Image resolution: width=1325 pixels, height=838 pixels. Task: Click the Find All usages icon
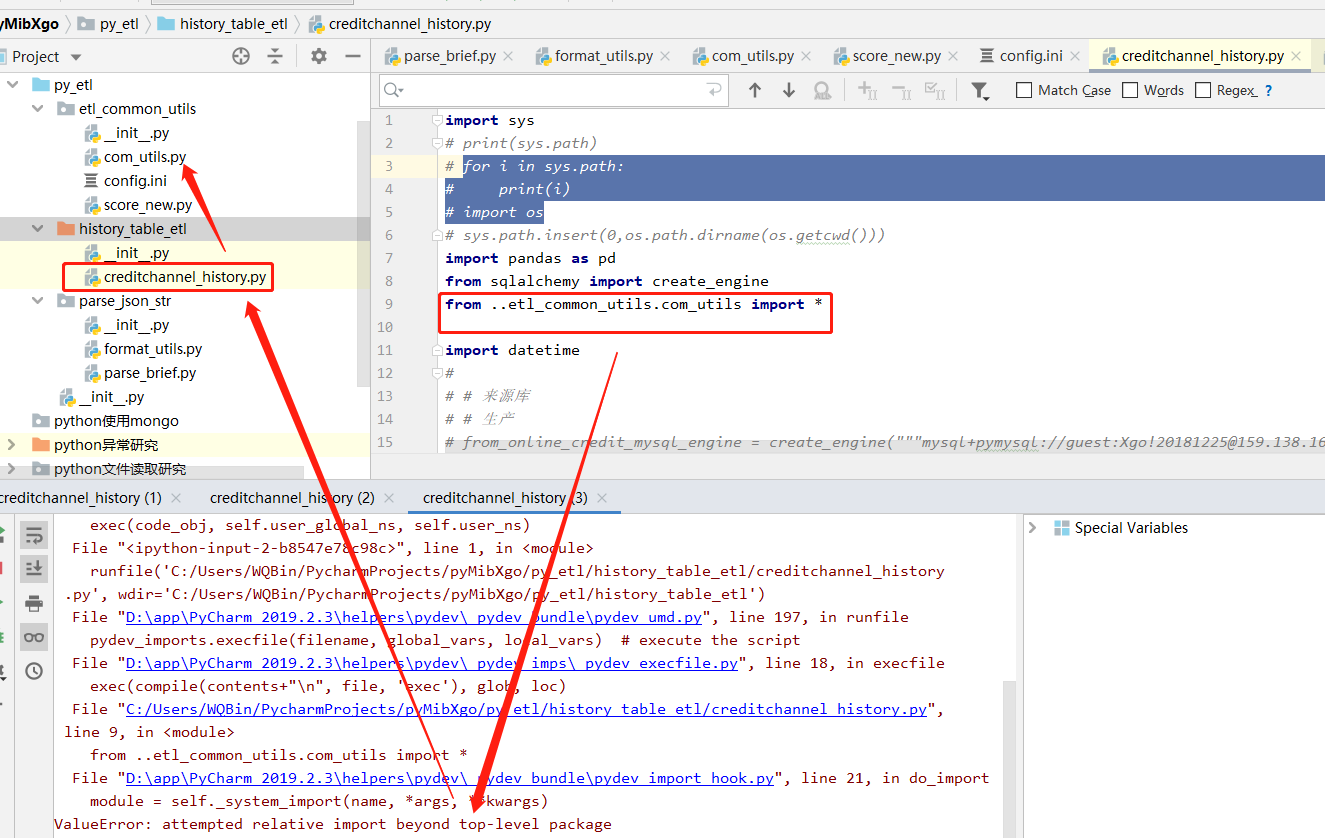click(x=822, y=91)
